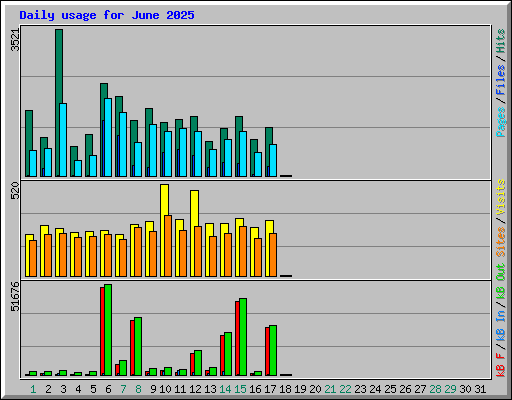Viewport: 512px width, 400px height.
Task: Click the 'Files' legend label
Action: click(x=501, y=80)
